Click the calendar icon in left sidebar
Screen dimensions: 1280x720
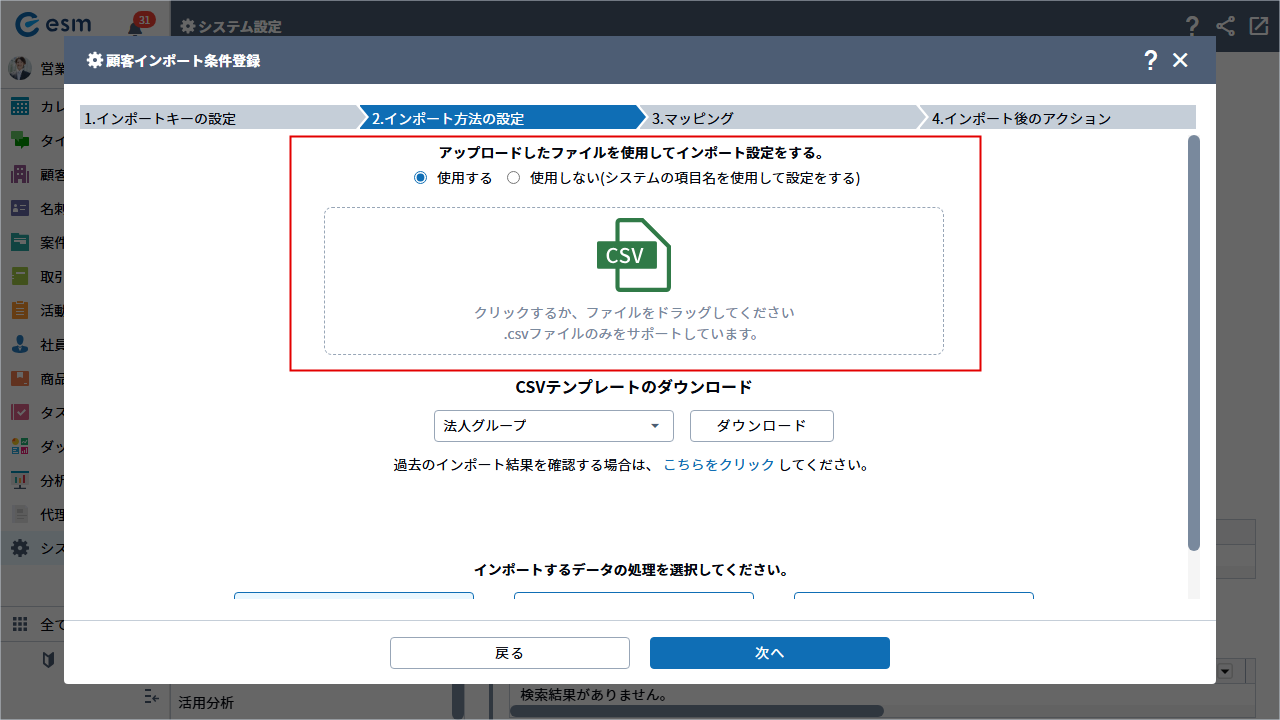[x=20, y=107]
